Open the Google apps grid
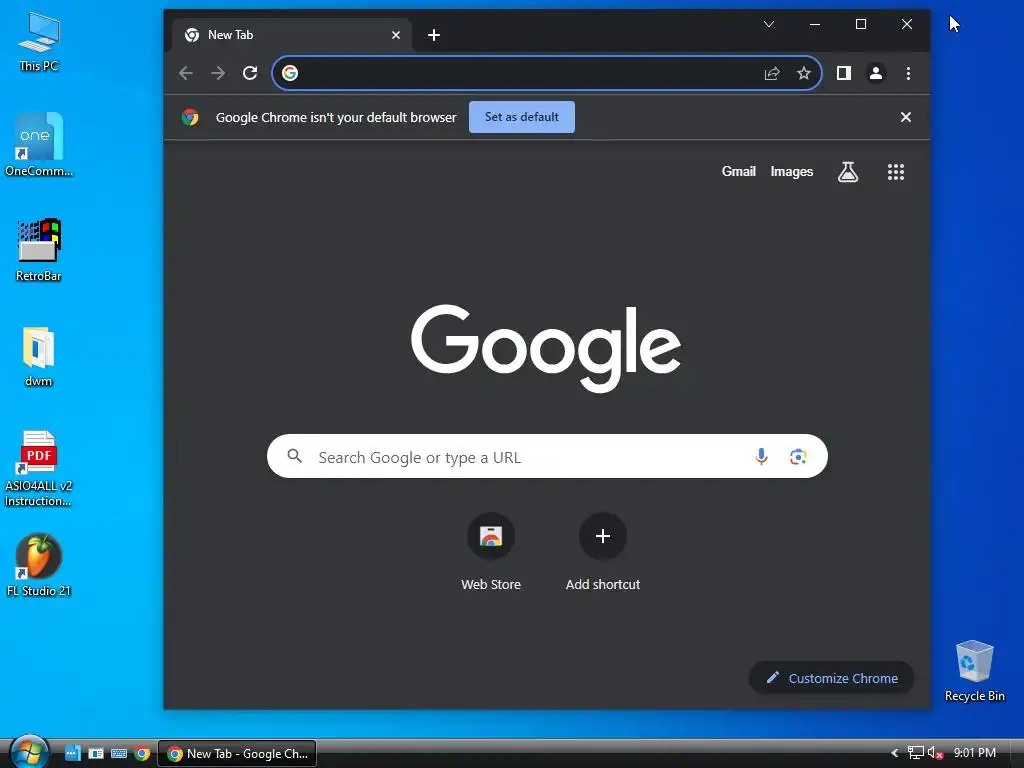 [x=896, y=172]
